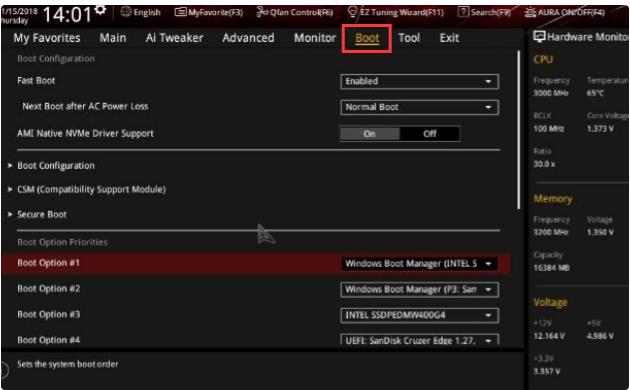630x390 pixels.
Task: Click the EZ Tuning Wizard bulb icon
Action: pyautogui.click(x=352, y=12)
